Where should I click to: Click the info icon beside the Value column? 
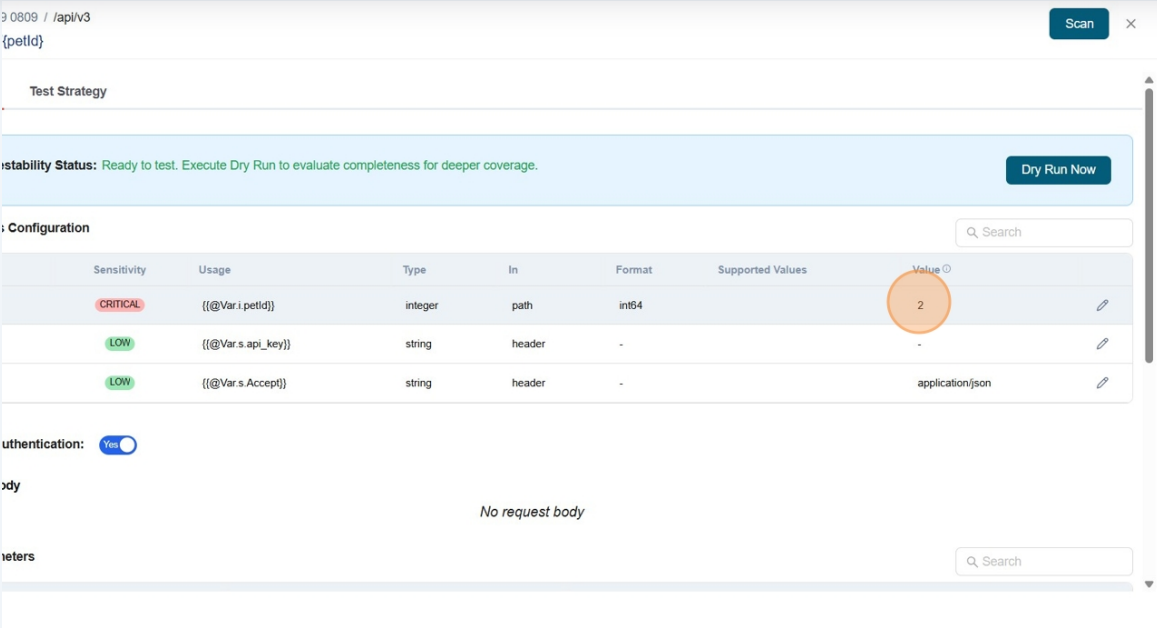pyautogui.click(x=945, y=267)
